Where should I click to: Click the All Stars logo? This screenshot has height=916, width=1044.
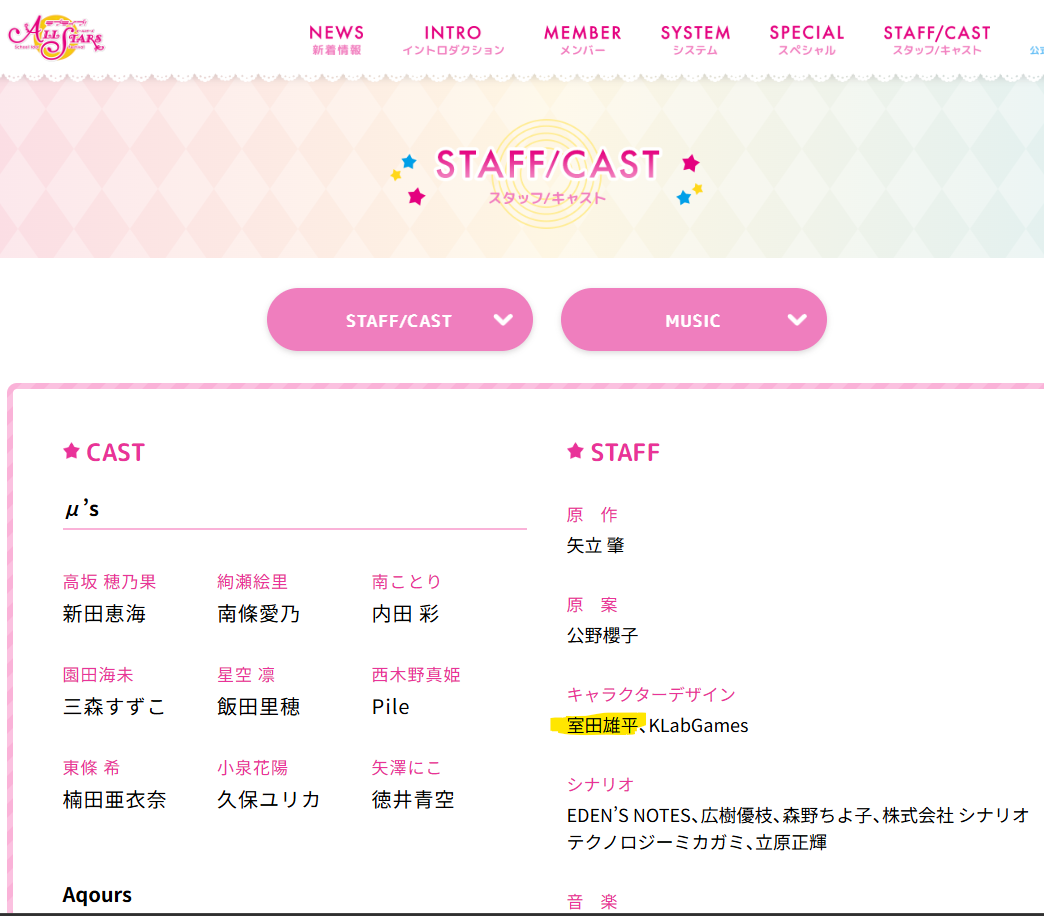pos(56,37)
